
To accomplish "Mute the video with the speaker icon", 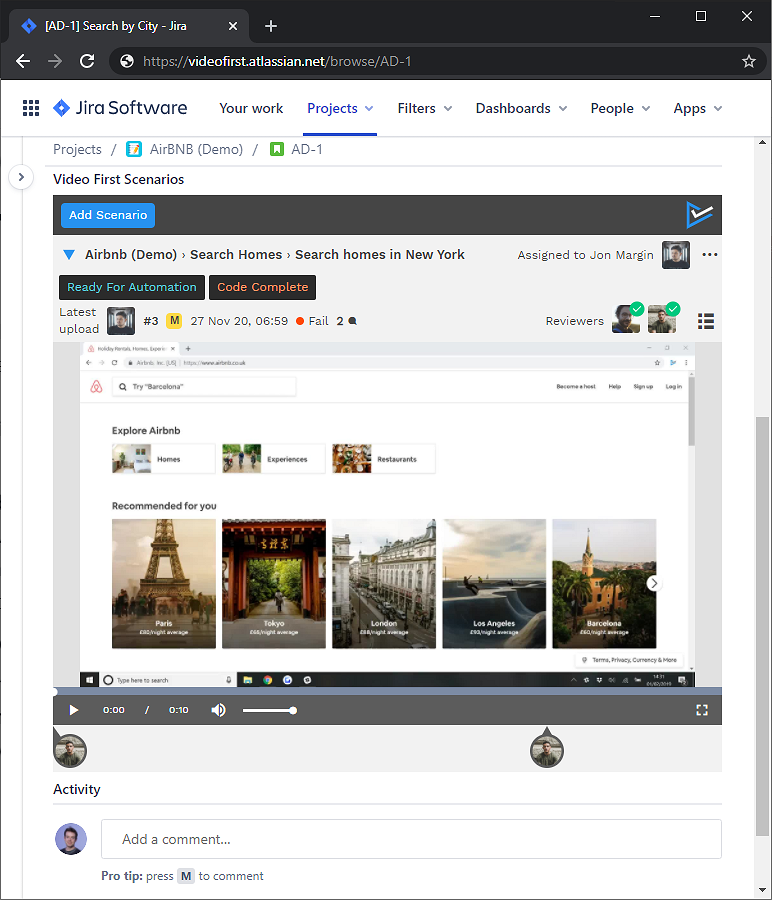I will point(218,710).
